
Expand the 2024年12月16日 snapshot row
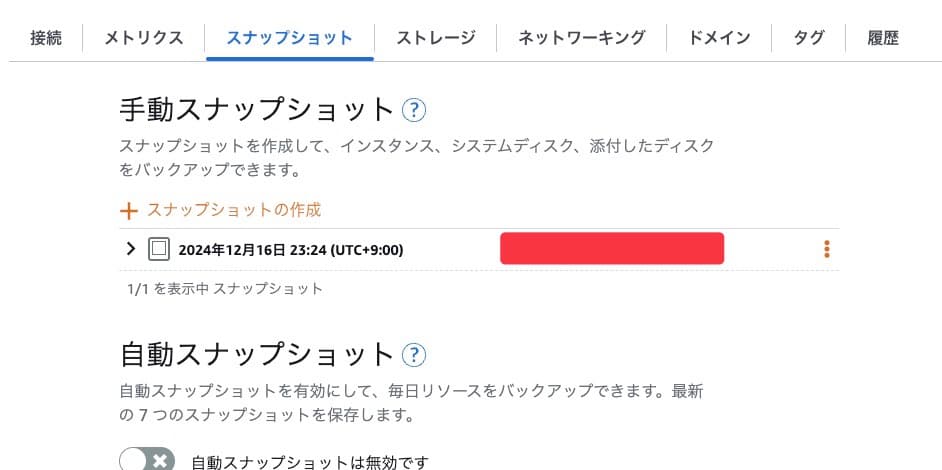click(130, 248)
